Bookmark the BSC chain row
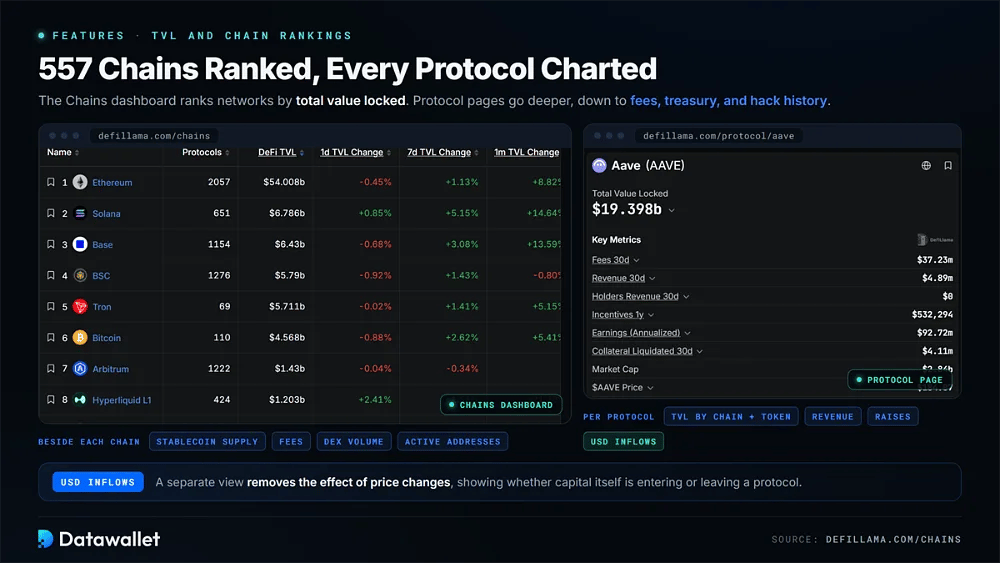Screen dimensions: 1000x563 (x=50, y=275)
